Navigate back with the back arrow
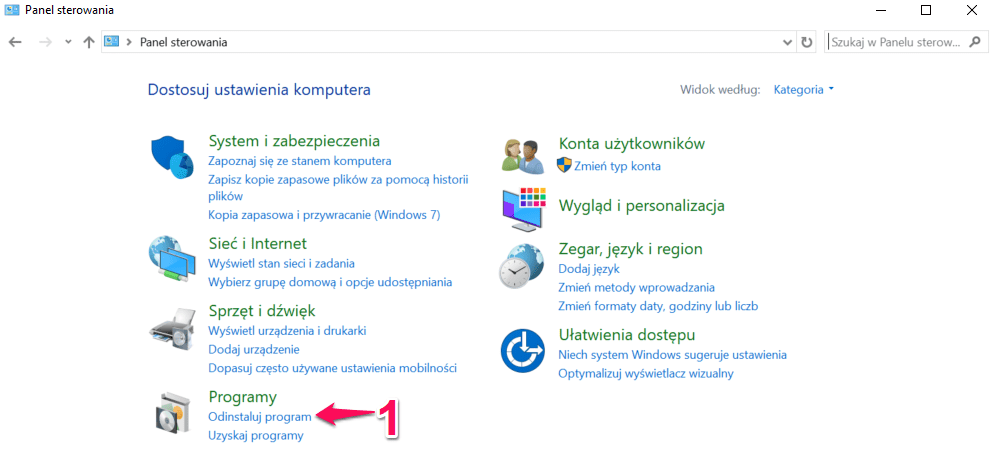Screen dimensions: 995x450 point(15,42)
